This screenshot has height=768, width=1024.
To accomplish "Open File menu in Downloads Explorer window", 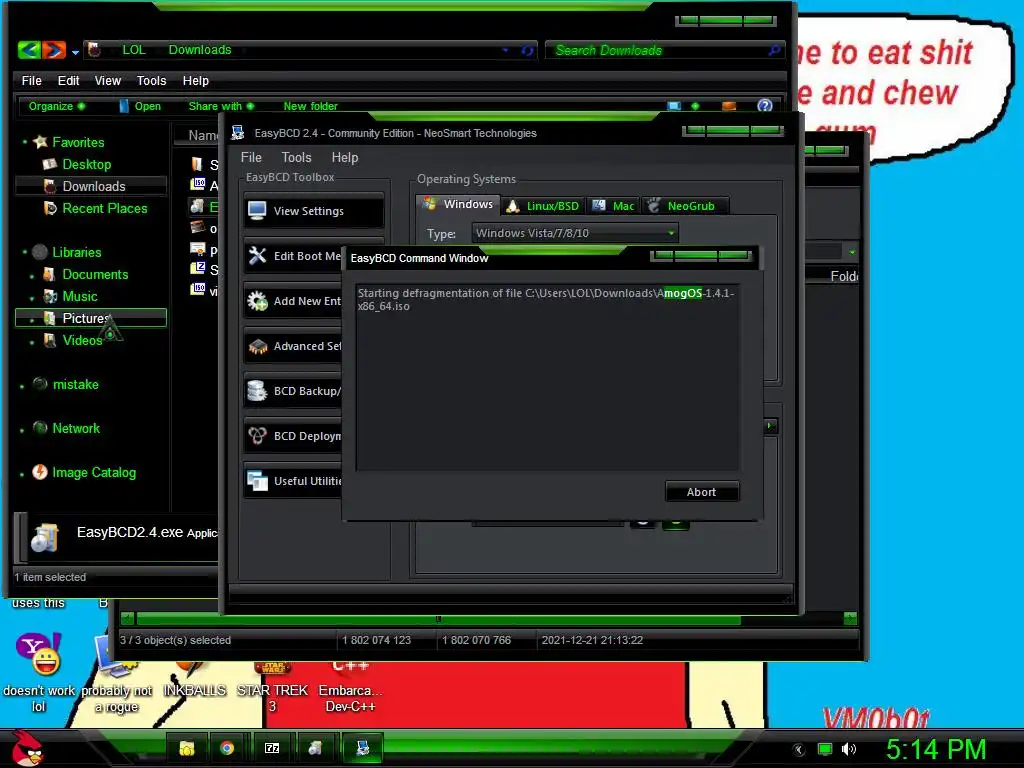I will [x=31, y=80].
